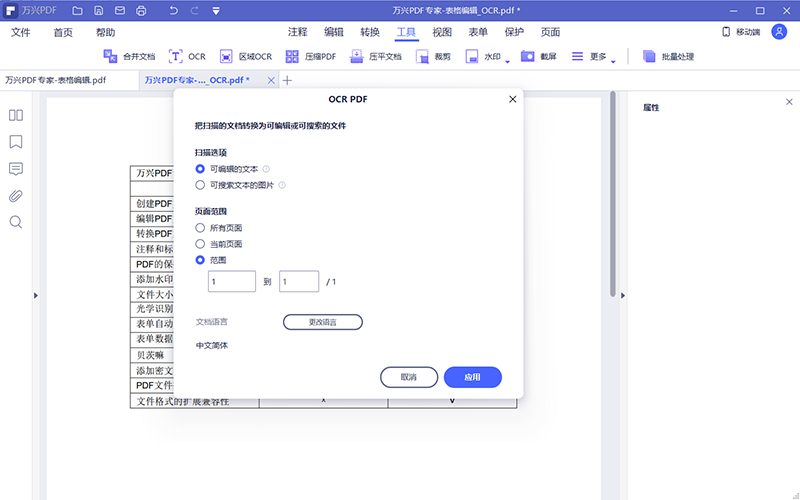This screenshot has width=800, height=500.
Task: Open the 压缩PDF compress tool
Action: tap(293, 57)
